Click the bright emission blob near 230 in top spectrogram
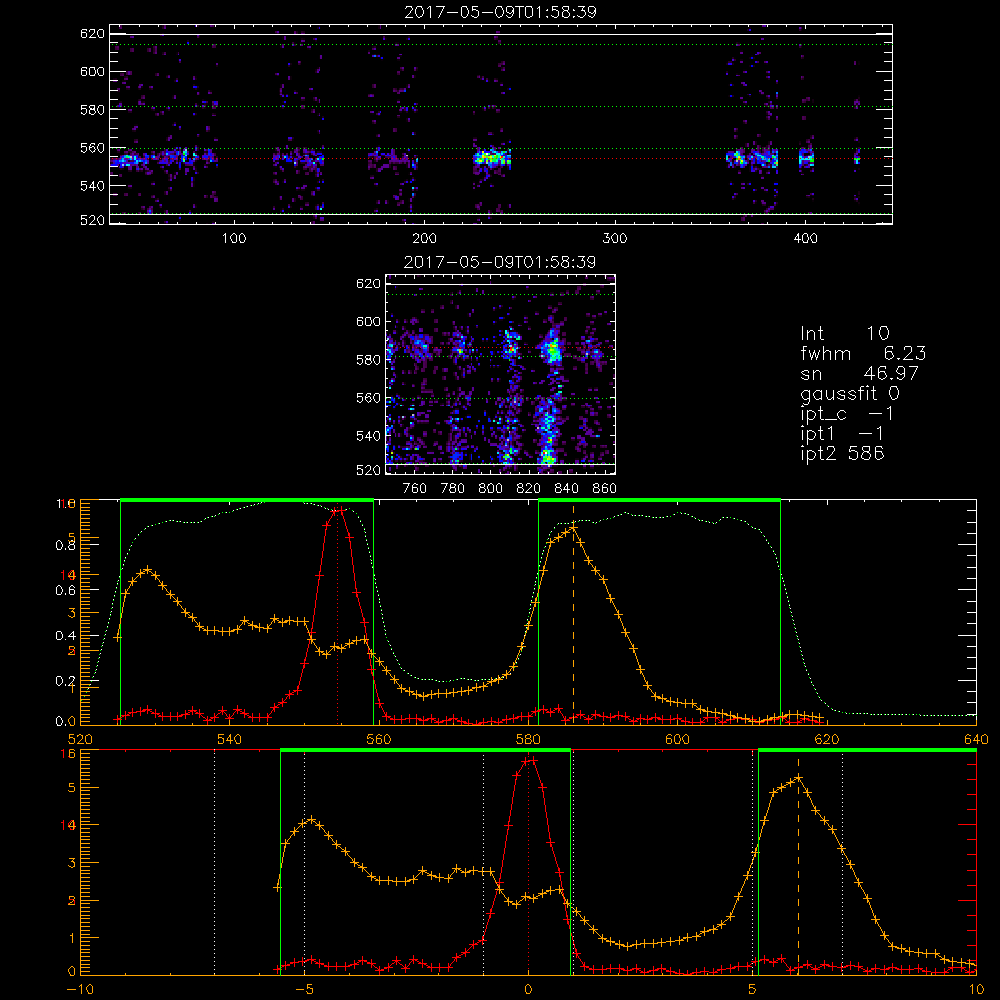The width and height of the screenshot is (1000, 1000). (x=492, y=157)
